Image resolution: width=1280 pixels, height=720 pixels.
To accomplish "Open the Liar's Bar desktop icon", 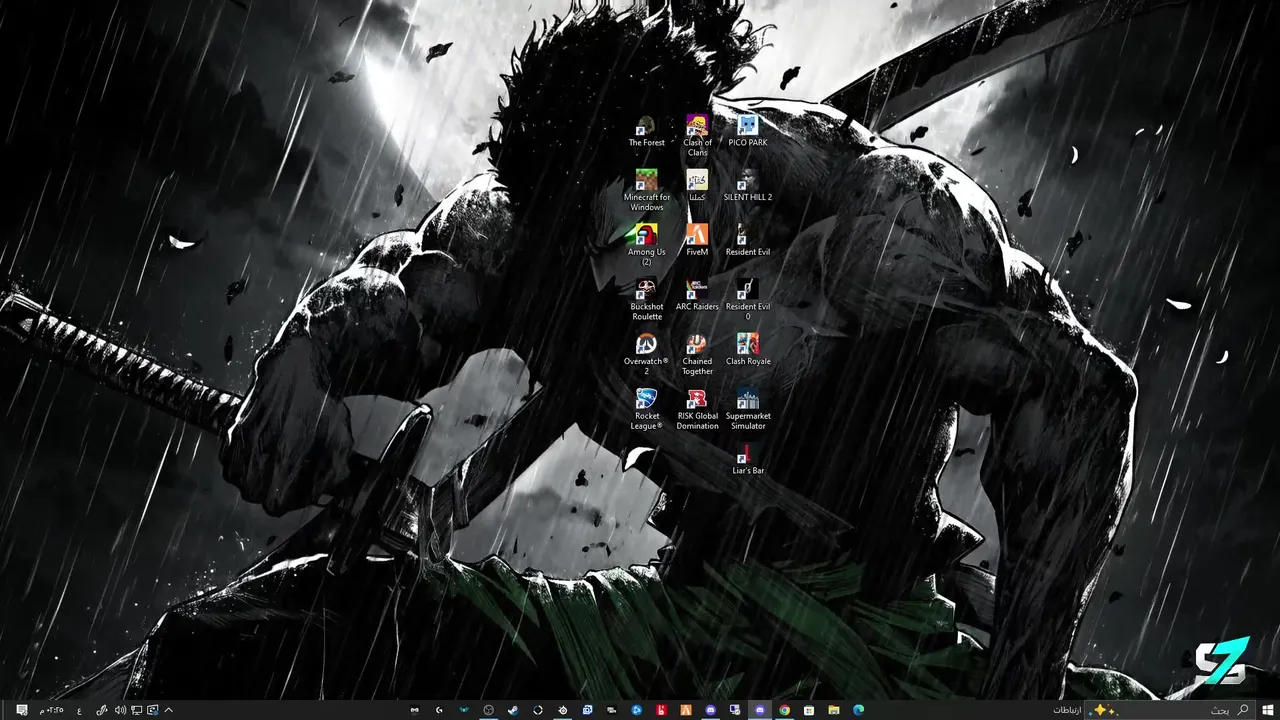I will 748,460.
